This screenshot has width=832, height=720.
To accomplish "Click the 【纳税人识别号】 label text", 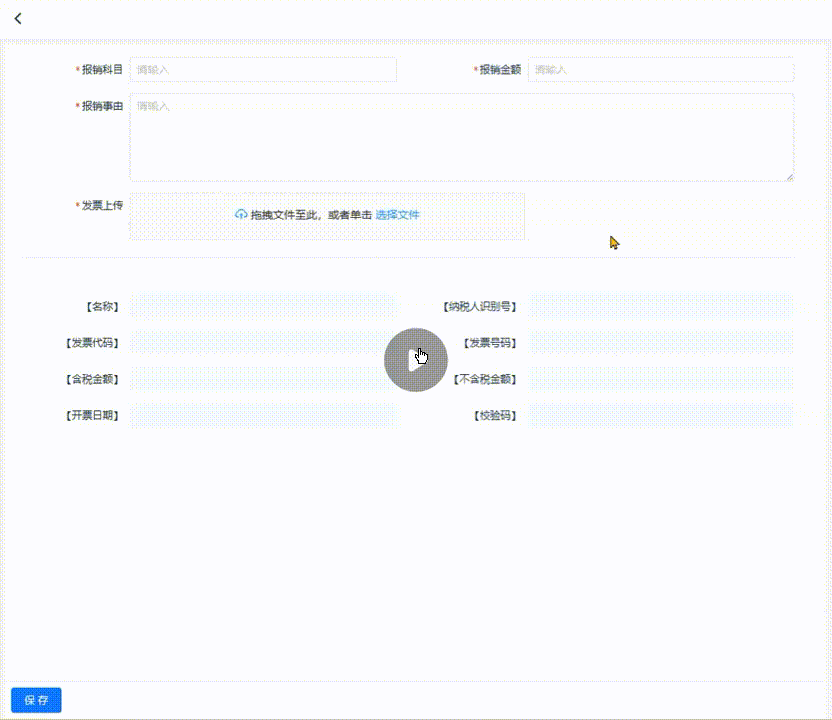I will point(480,307).
